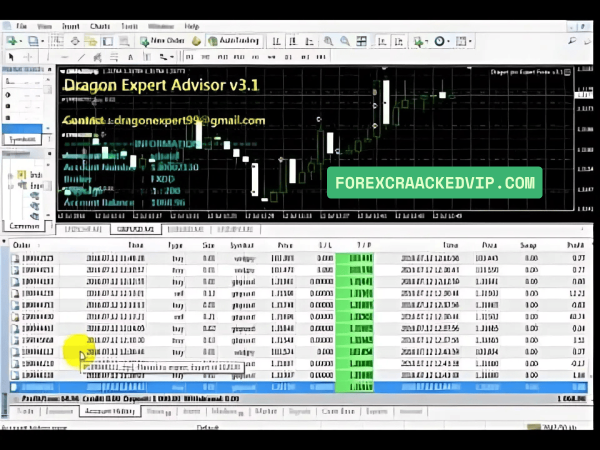Expand the Indicators dropdown arrow
The width and height of the screenshot is (600, 450).
click(x=426, y=41)
